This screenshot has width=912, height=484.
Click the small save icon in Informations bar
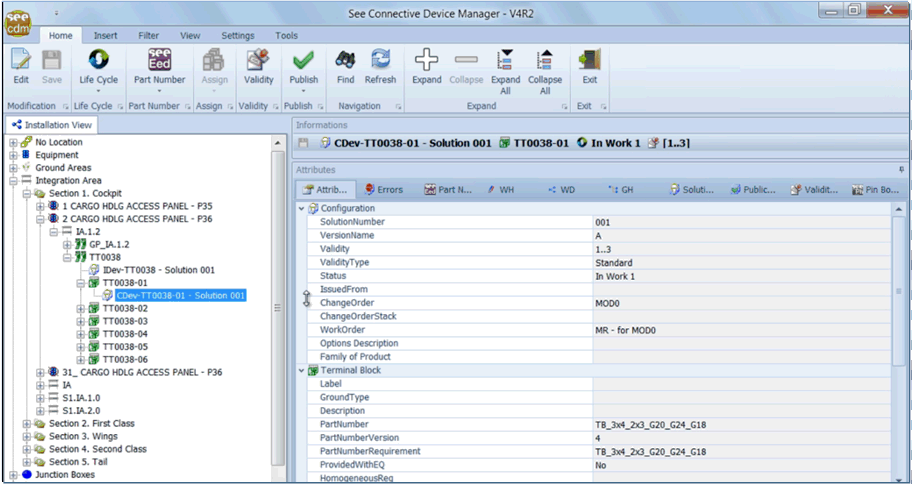click(x=302, y=143)
